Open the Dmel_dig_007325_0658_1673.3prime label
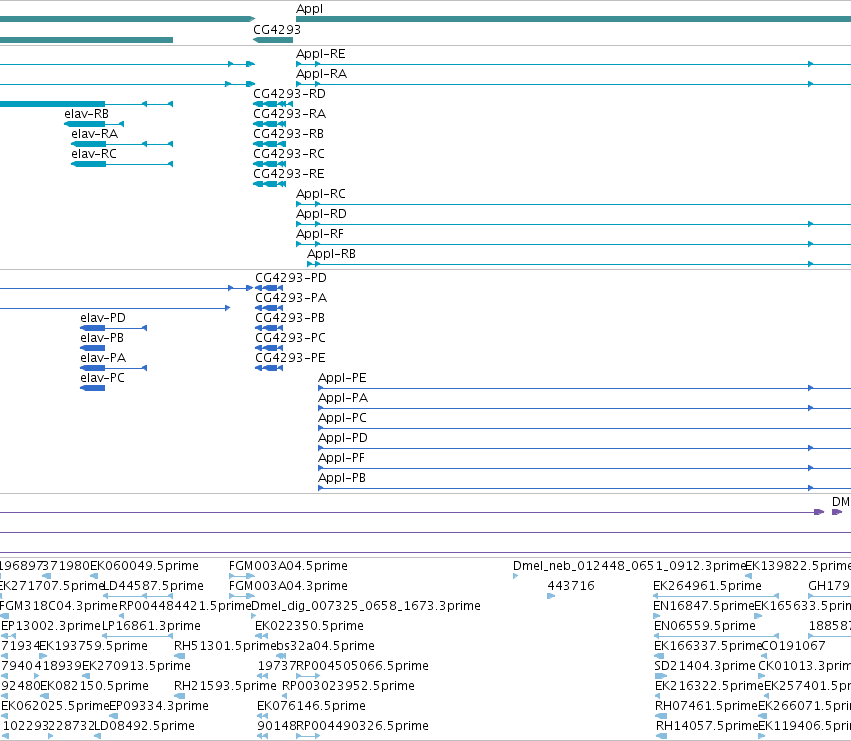Viewport: 851px width, 741px height. [x=366, y=606]
